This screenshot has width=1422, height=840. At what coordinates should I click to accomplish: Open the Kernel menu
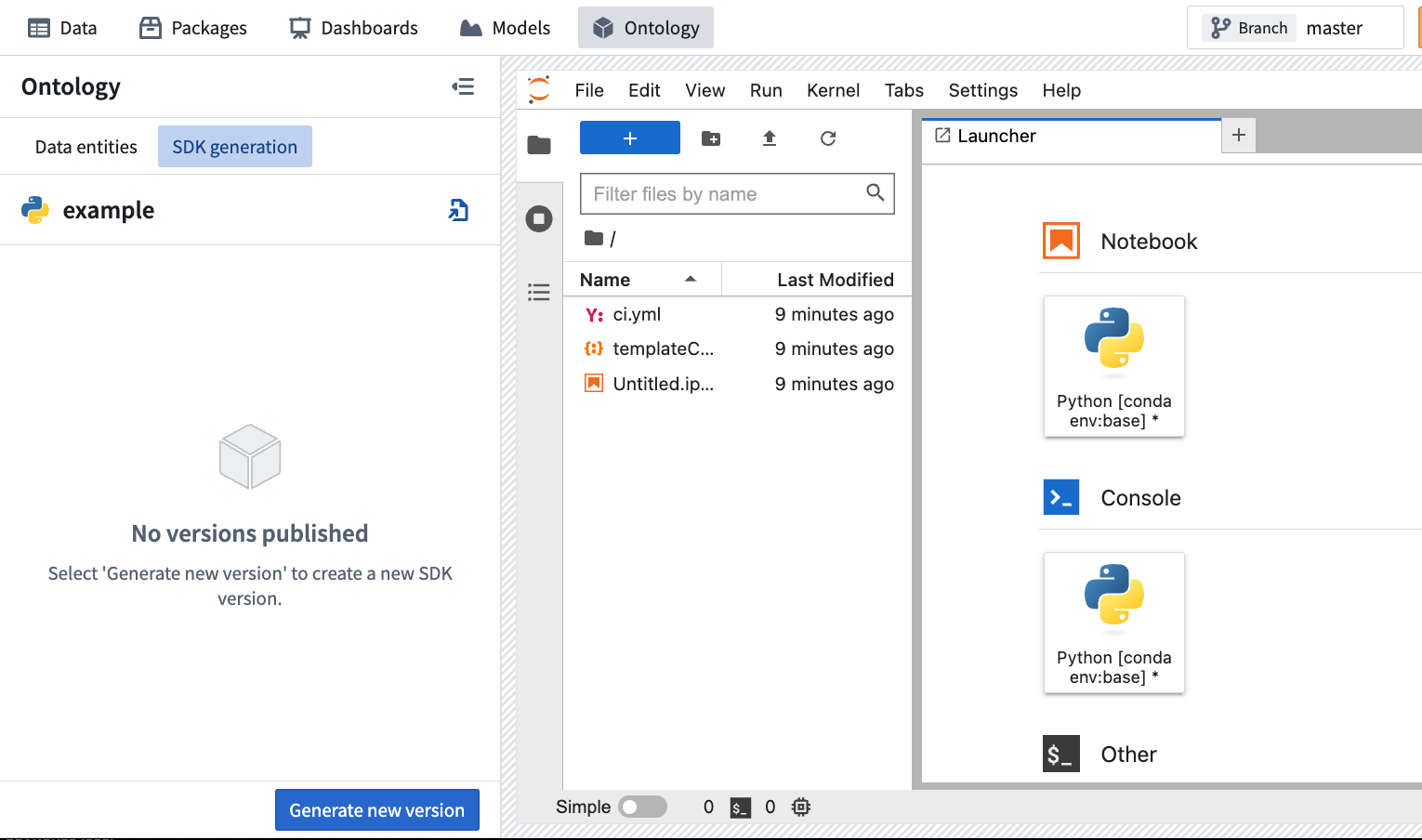coord(833,90)
